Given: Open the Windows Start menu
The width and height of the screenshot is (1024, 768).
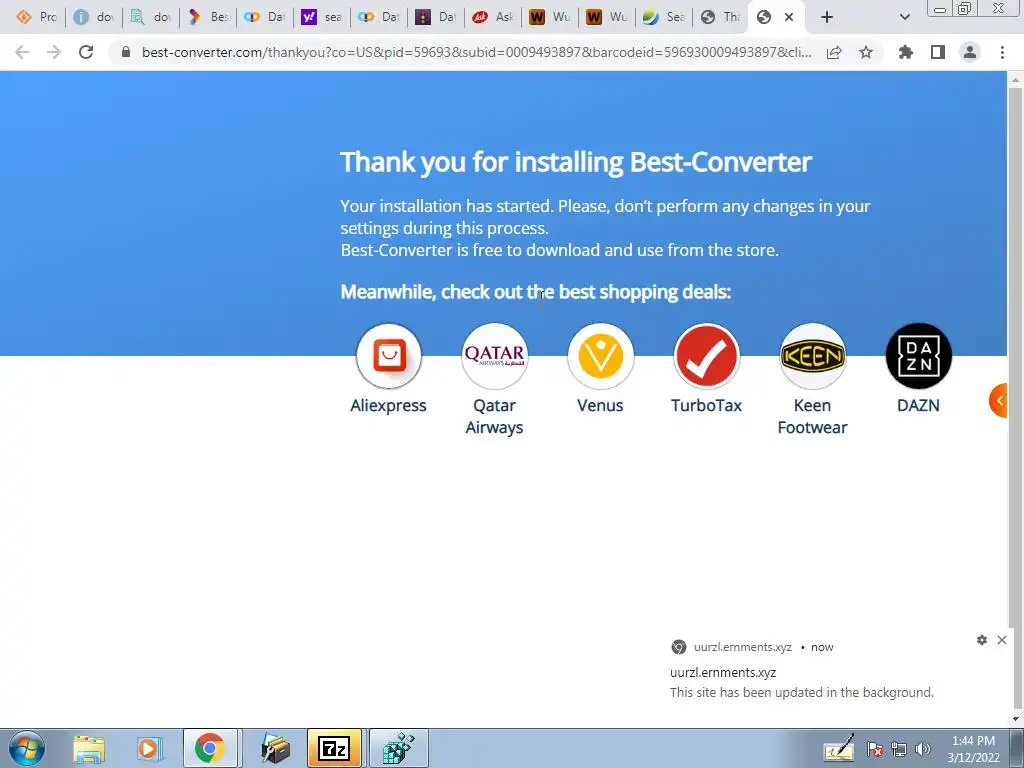Looking at the screenshot, I should [x=27, y=748].
